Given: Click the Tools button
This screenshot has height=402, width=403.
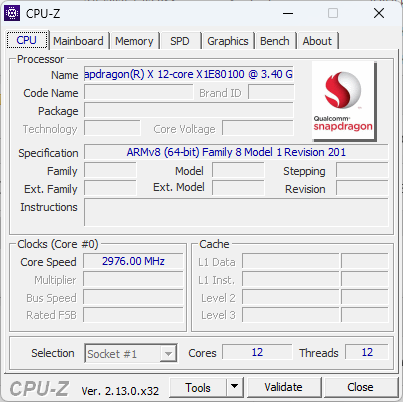Looking at the screenshot, I should [198, 387].
